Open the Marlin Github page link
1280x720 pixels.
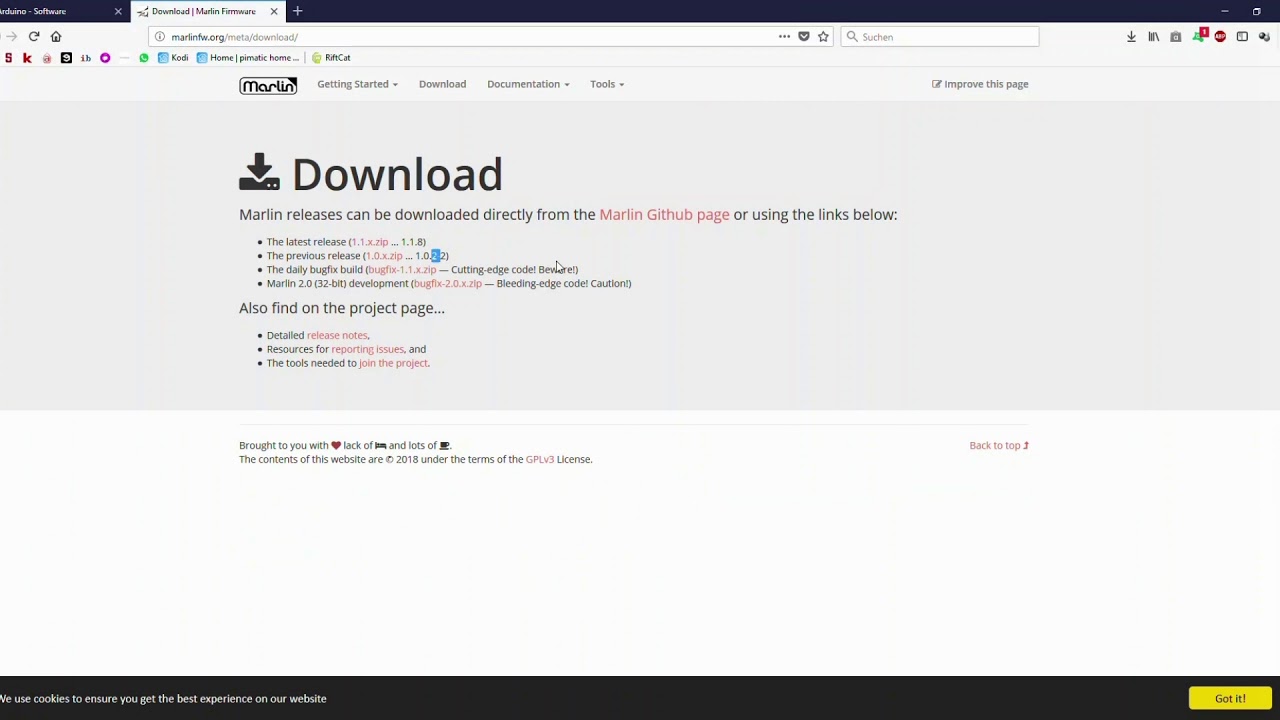664,214
